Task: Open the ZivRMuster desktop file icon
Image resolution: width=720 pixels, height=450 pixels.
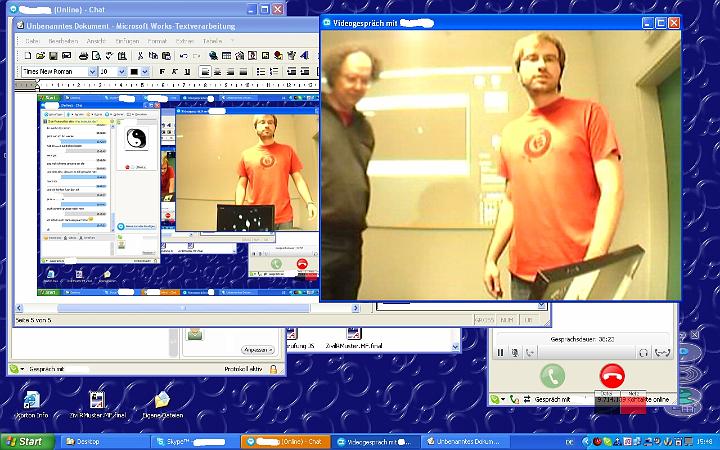Action: [97, 404]
